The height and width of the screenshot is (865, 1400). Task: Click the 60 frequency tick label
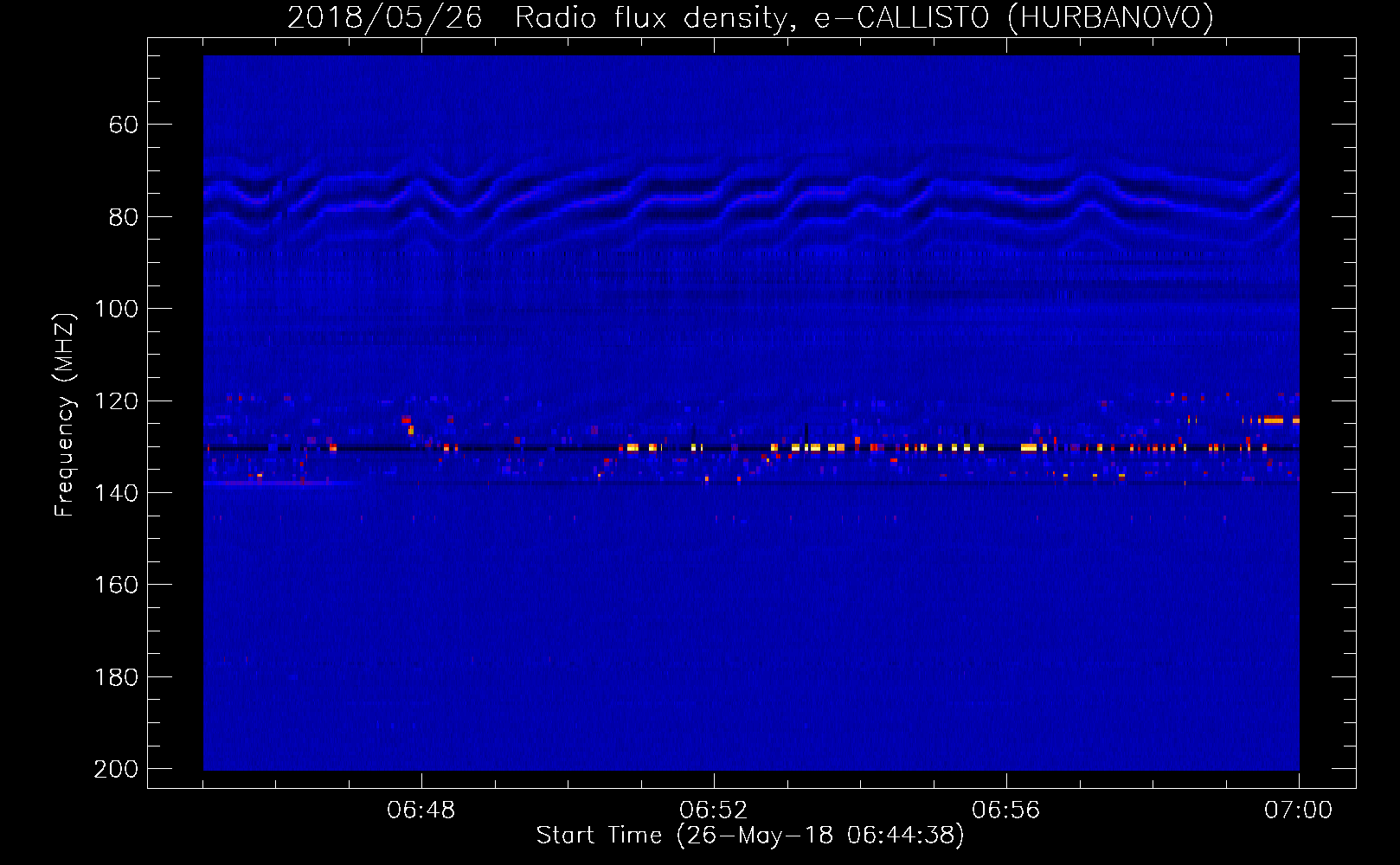click(x=124, y=125)
